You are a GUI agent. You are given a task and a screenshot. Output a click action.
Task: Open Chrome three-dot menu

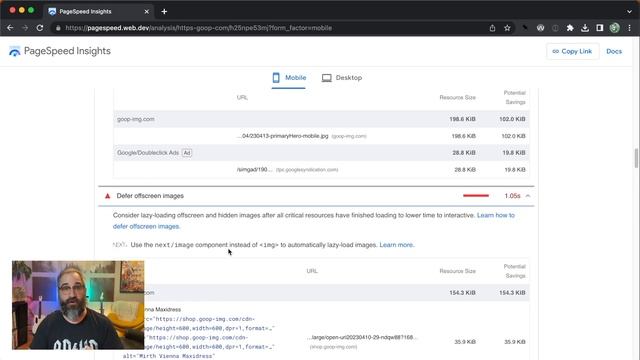point(629,28)
